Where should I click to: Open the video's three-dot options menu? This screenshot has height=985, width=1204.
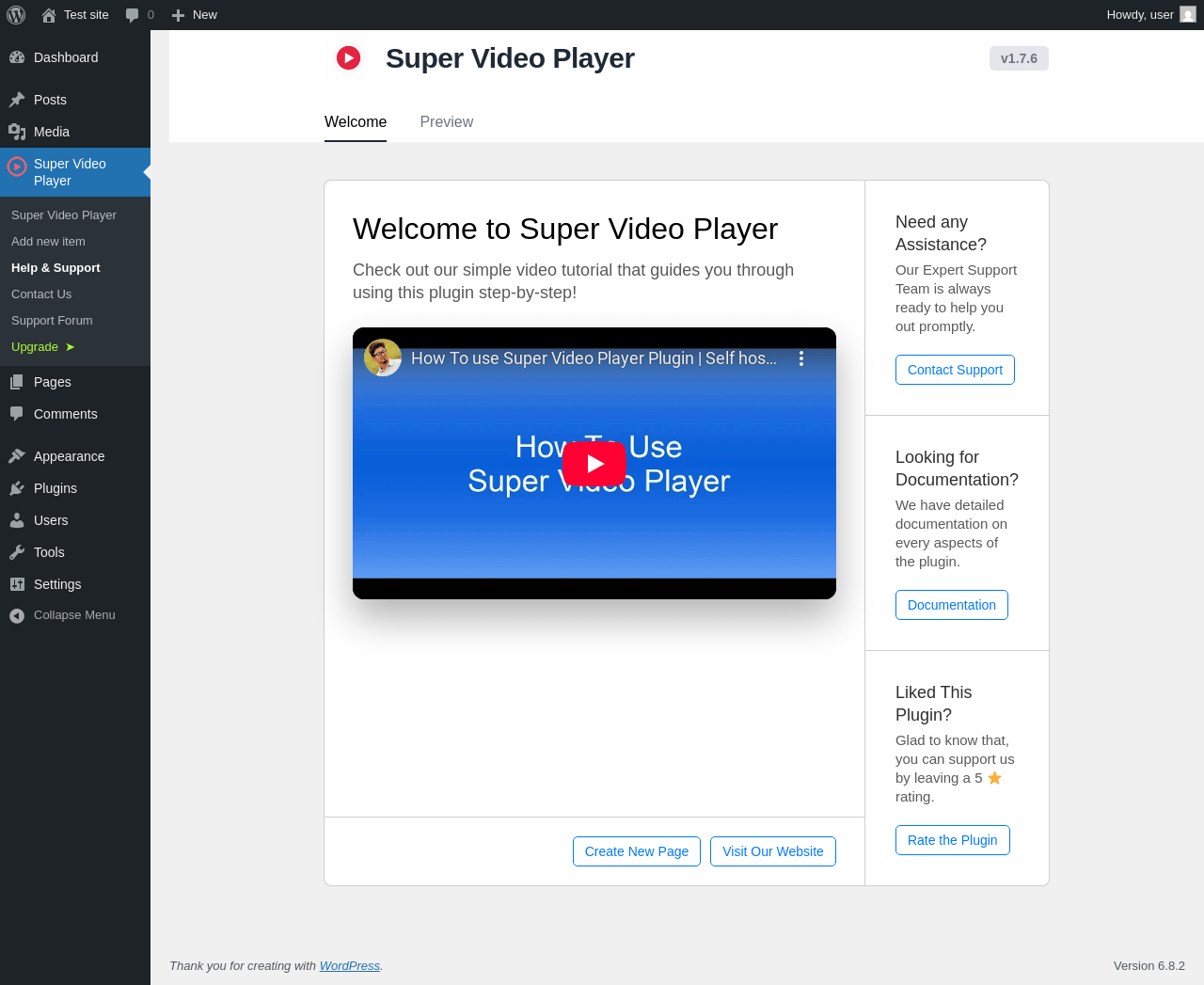(801, 358)
